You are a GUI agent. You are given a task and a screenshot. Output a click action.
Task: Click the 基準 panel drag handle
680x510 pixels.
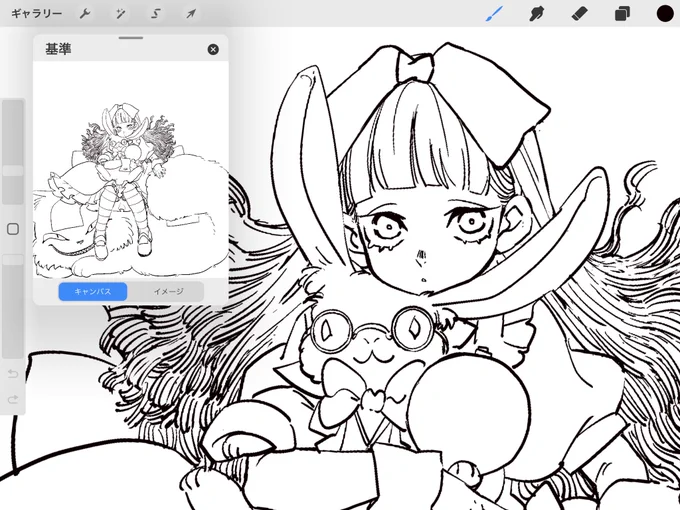[x=131, y=38]
